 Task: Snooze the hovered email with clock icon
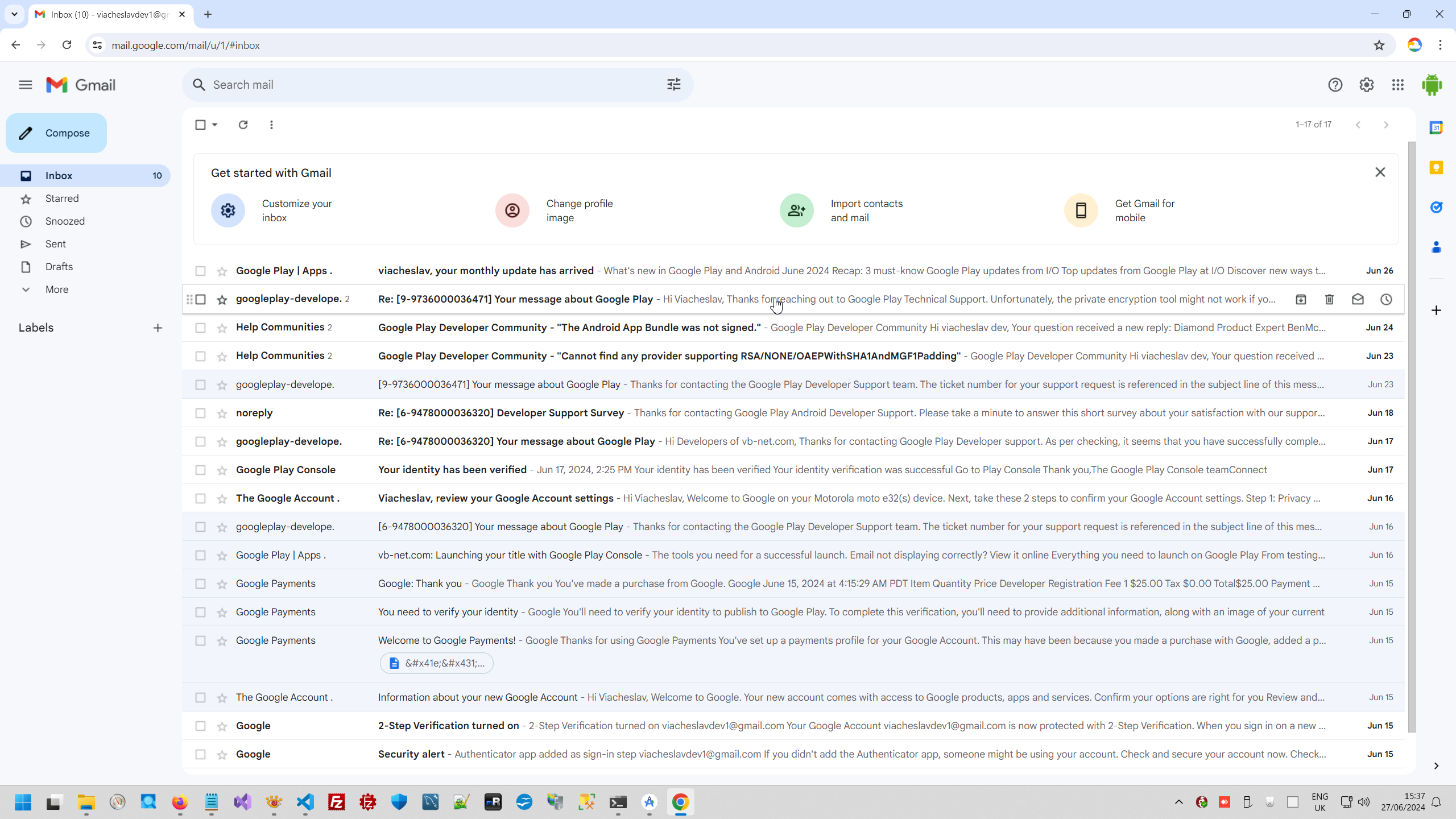[x=1386, y=299]
